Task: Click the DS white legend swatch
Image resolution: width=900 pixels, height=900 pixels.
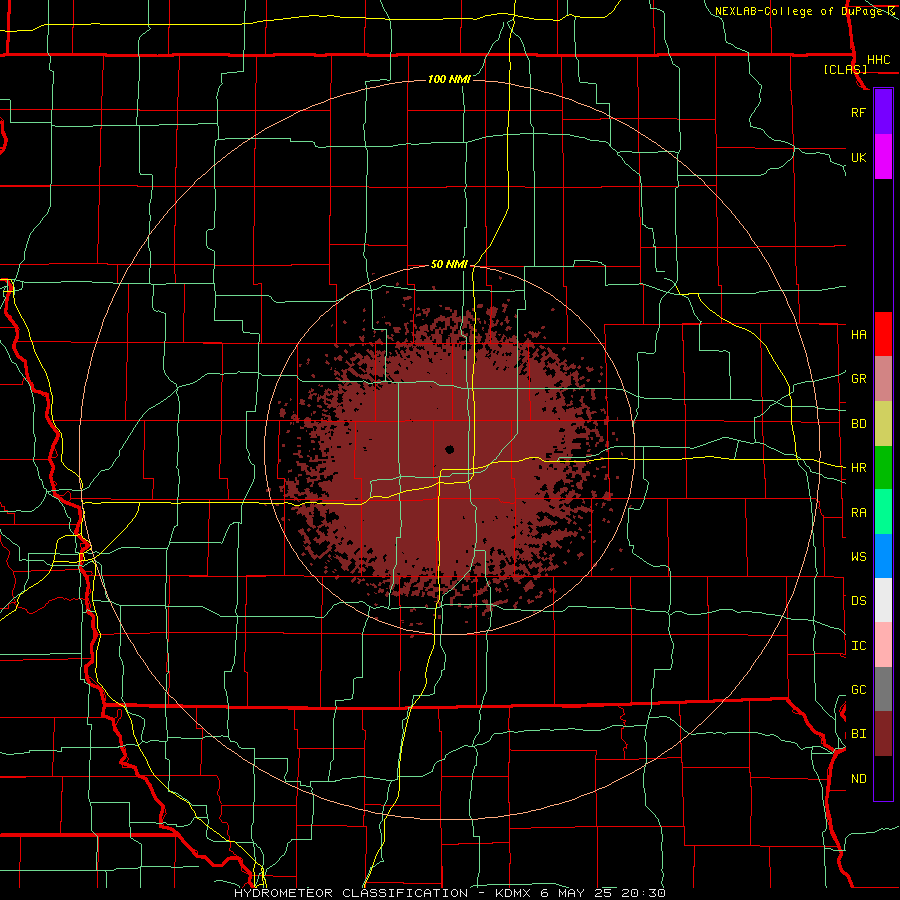Action: coord(883,600)
